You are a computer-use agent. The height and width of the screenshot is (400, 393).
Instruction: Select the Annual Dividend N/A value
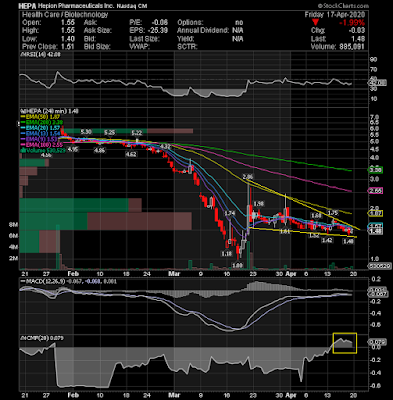coord(238,30)
